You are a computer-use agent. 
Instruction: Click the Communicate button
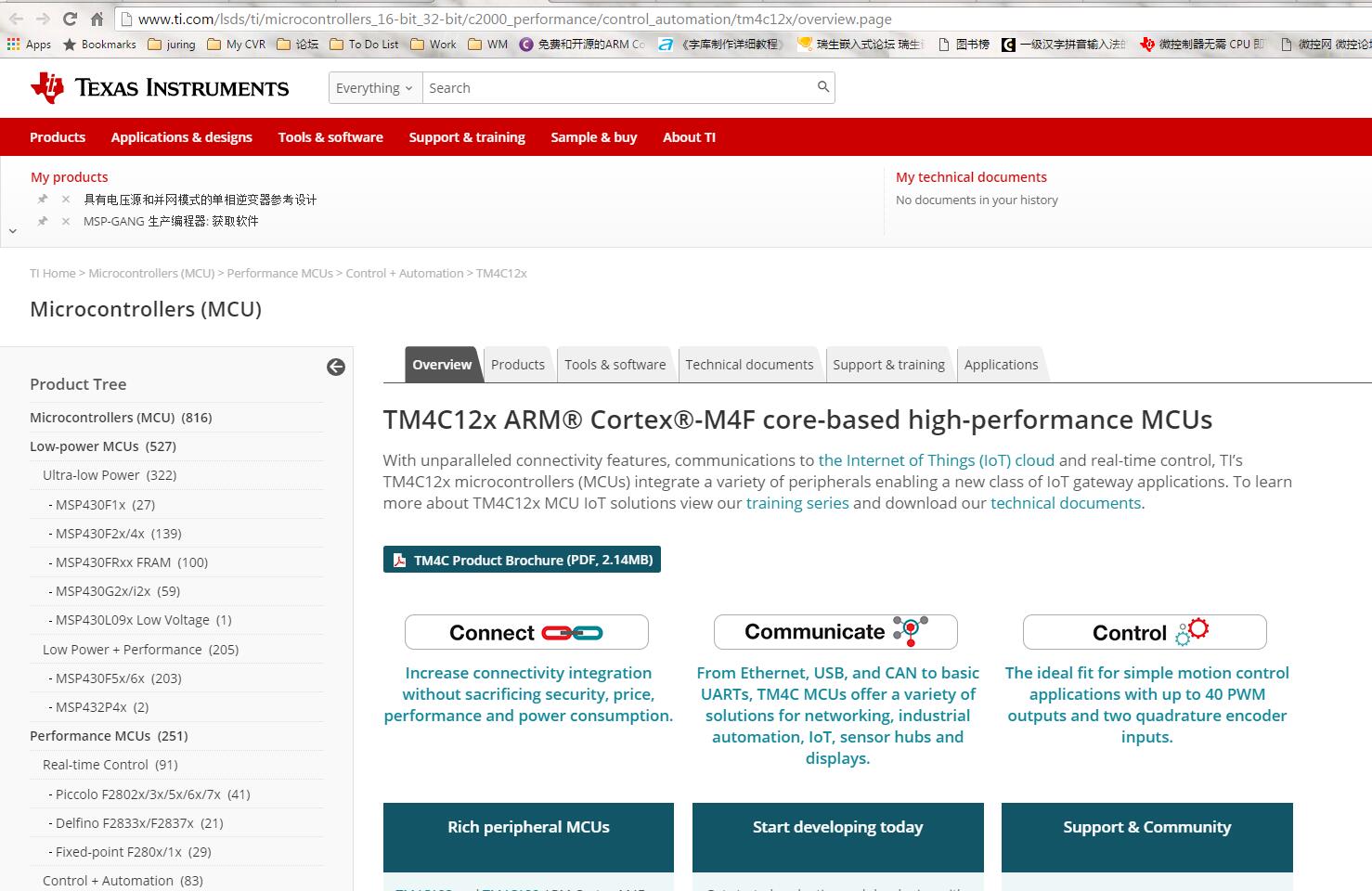[x=835, y=632]
